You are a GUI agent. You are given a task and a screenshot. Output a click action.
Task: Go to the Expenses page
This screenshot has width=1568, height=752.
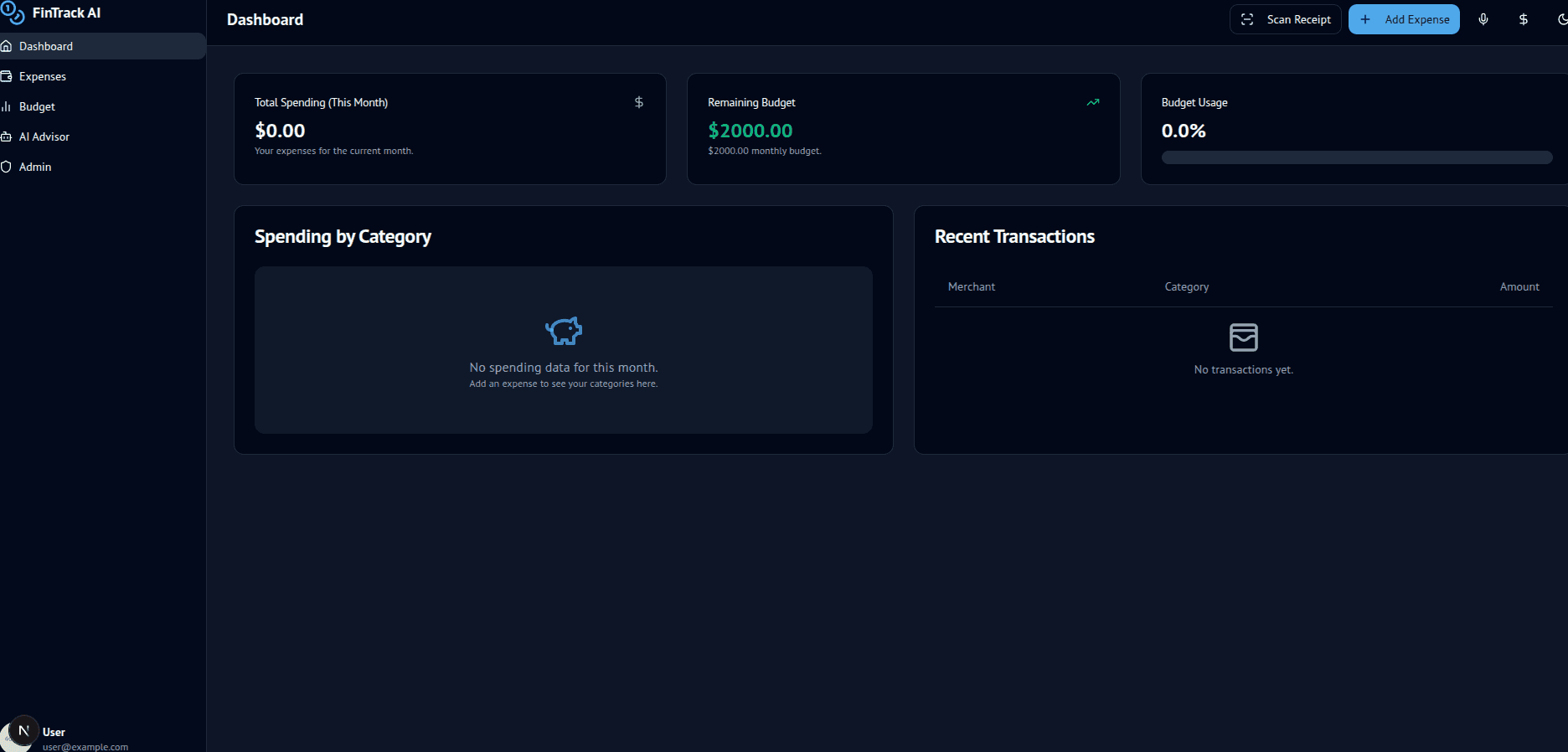point(102,76)
